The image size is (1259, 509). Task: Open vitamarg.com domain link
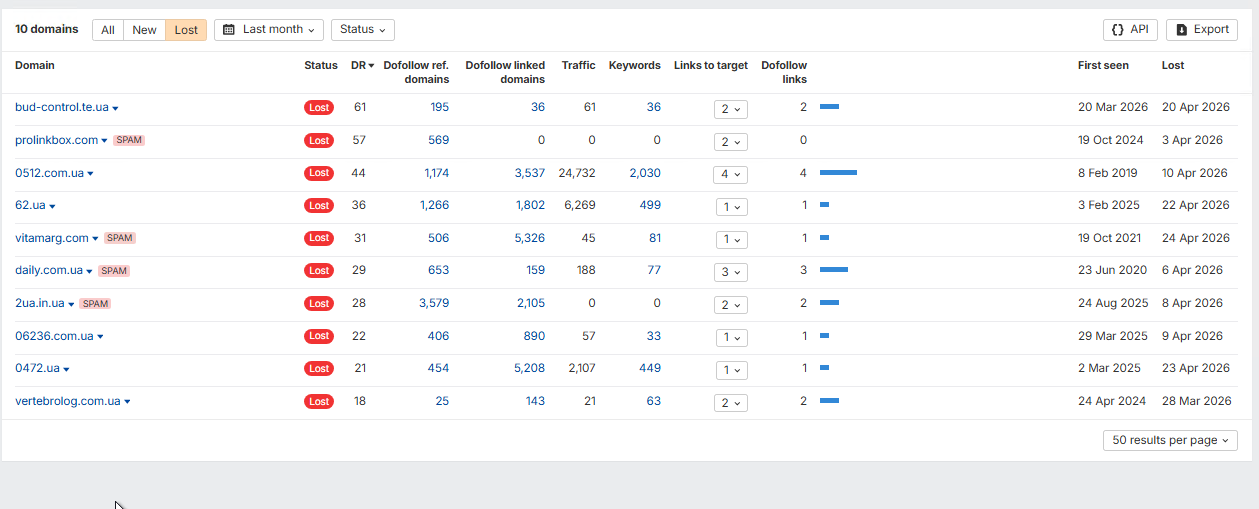[52, 238]
